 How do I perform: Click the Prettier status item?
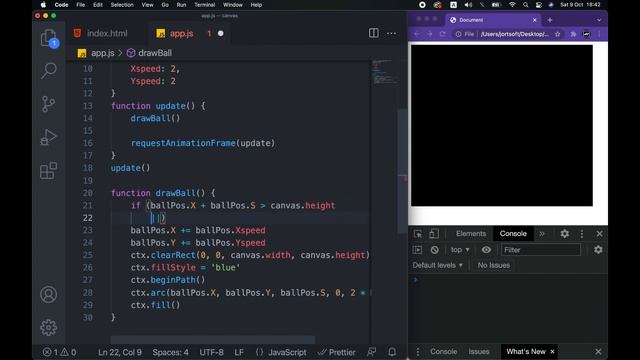tap(337, 352)
